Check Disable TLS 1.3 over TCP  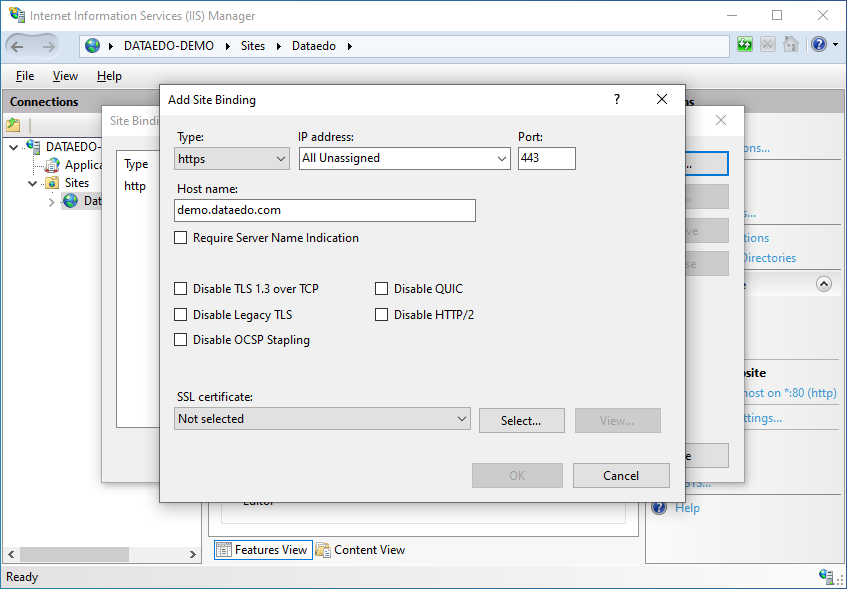(181, 289)
